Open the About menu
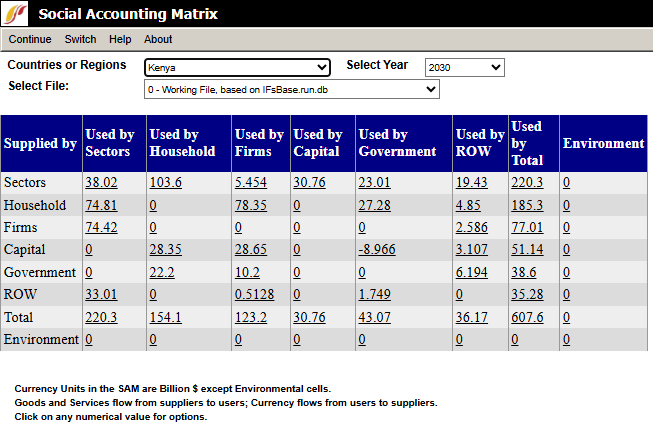This screenshot has width=653, height=430. pyautogui.click(x=158, y=39)
